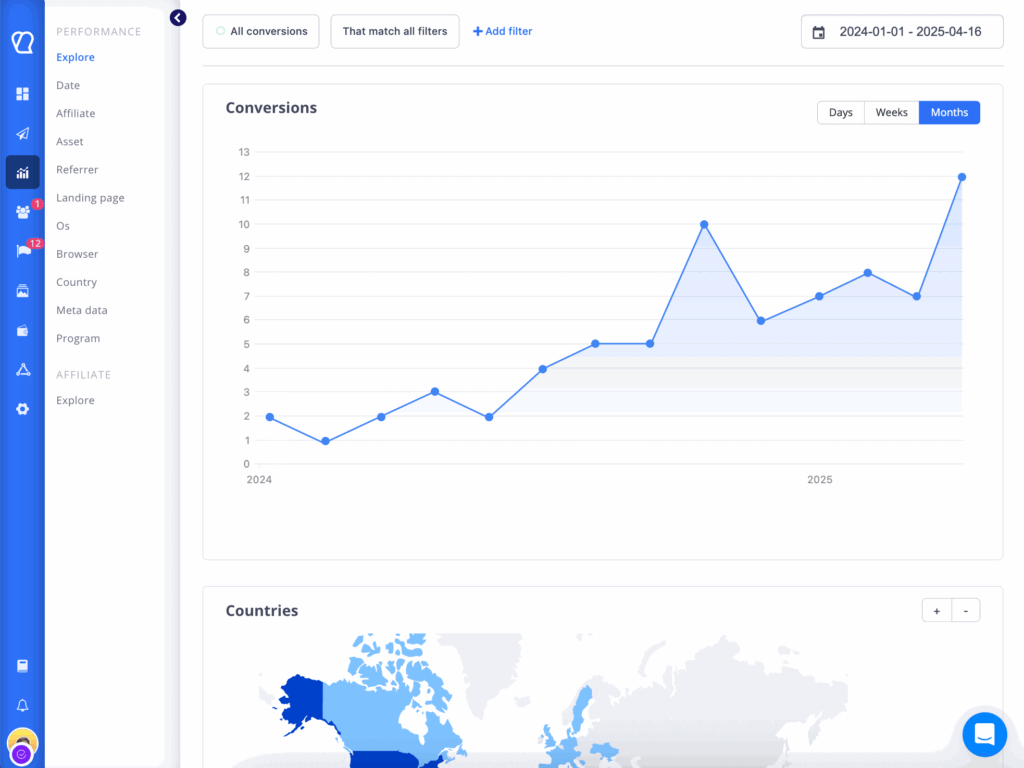Open the chat support bubble
Image resolution: width=1024 pixels, height=768 pixels.
984,735
